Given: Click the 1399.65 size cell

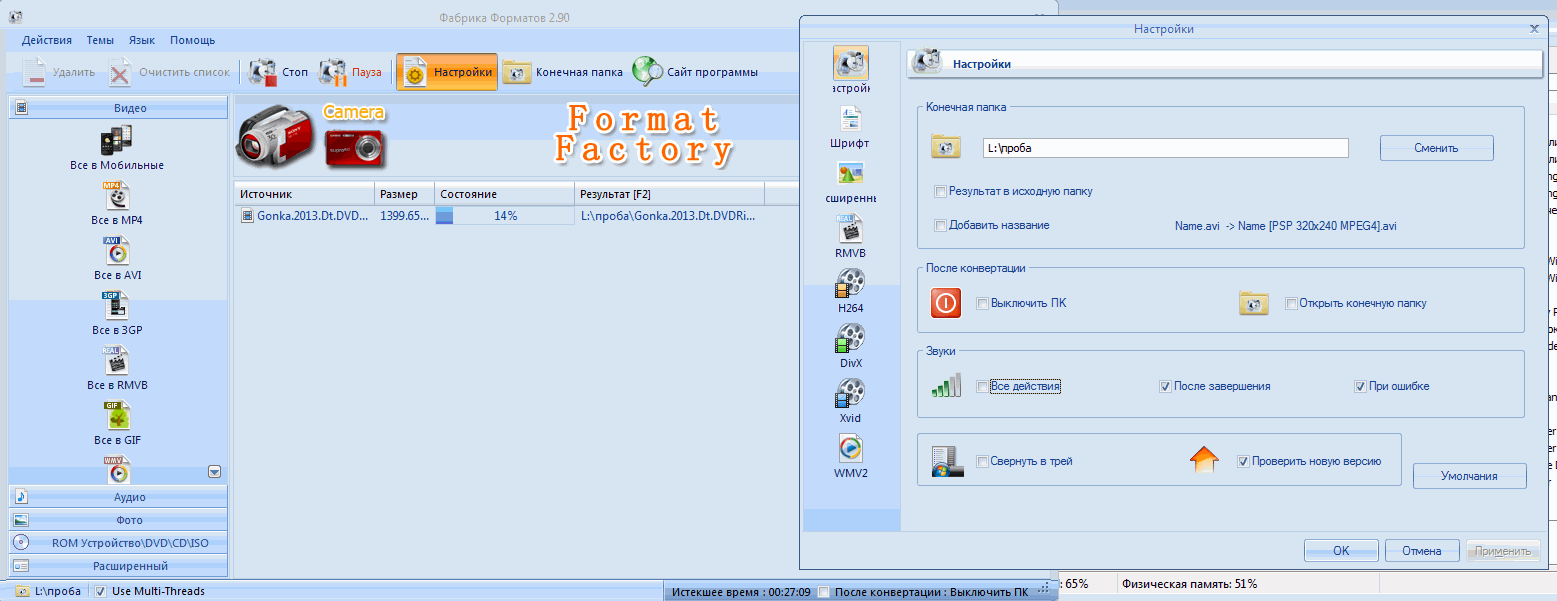Looking at the screenshot, I should coord(405,216).
